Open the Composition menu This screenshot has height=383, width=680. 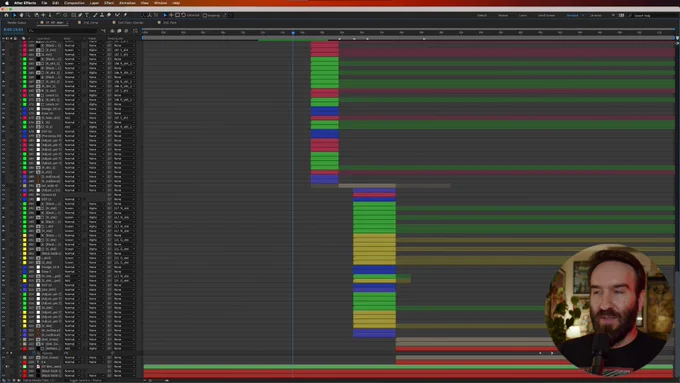click(x=75, y=3)
